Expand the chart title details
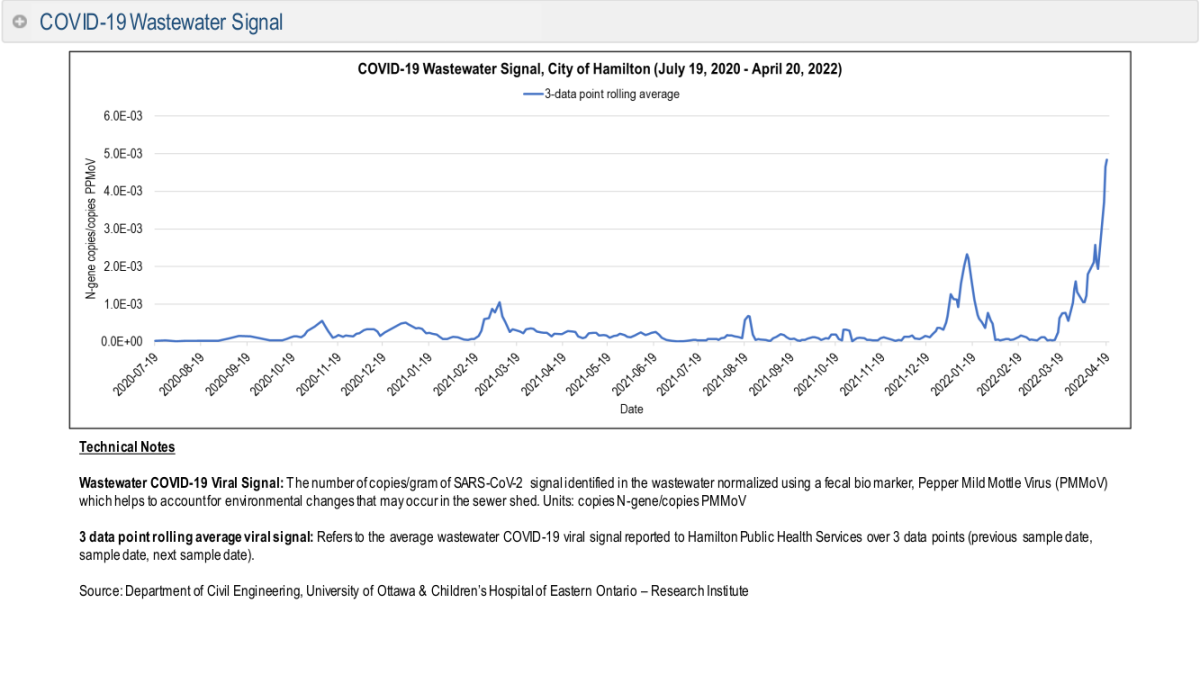 [600, 69]
